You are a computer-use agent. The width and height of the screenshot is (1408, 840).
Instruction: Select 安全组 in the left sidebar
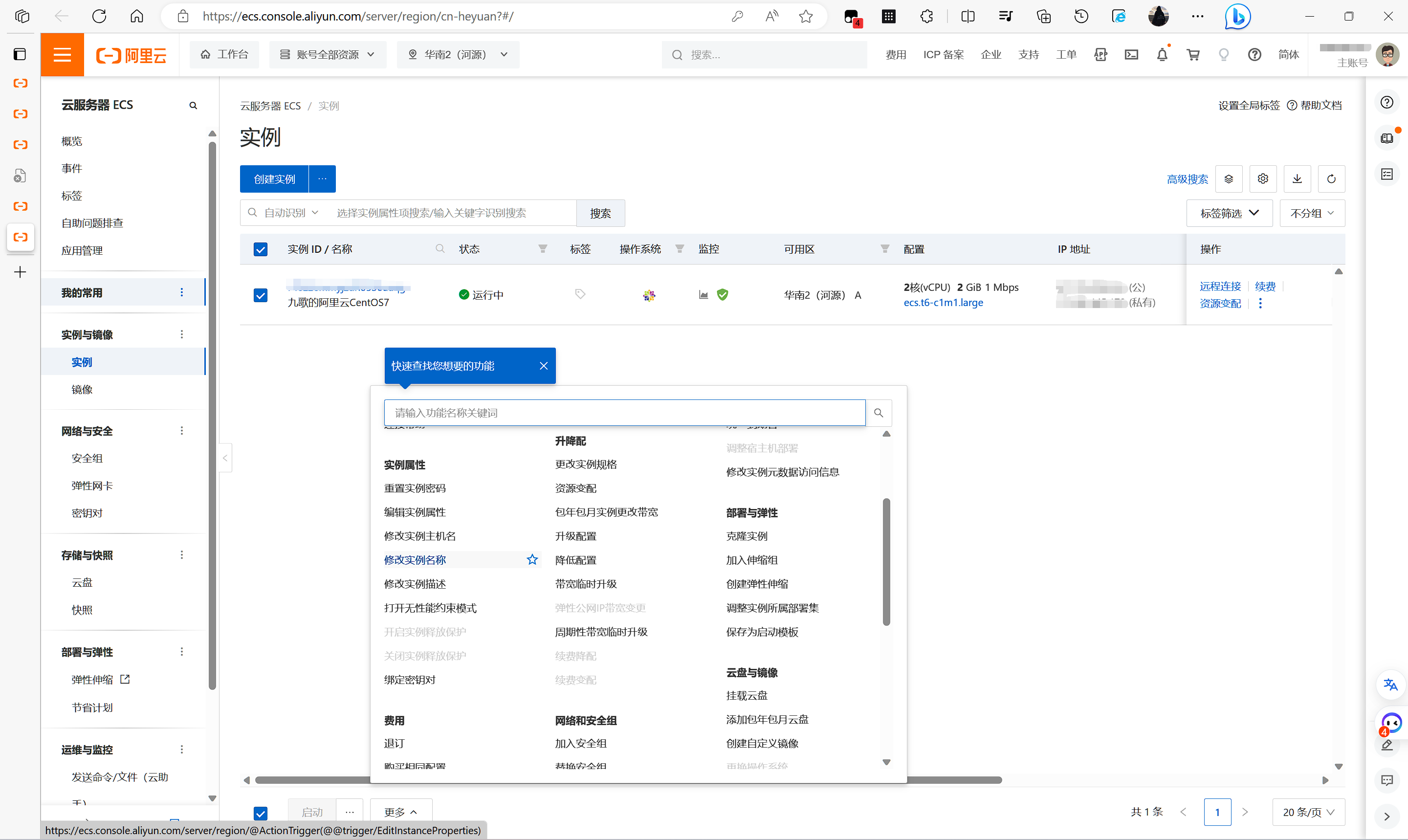87,459
